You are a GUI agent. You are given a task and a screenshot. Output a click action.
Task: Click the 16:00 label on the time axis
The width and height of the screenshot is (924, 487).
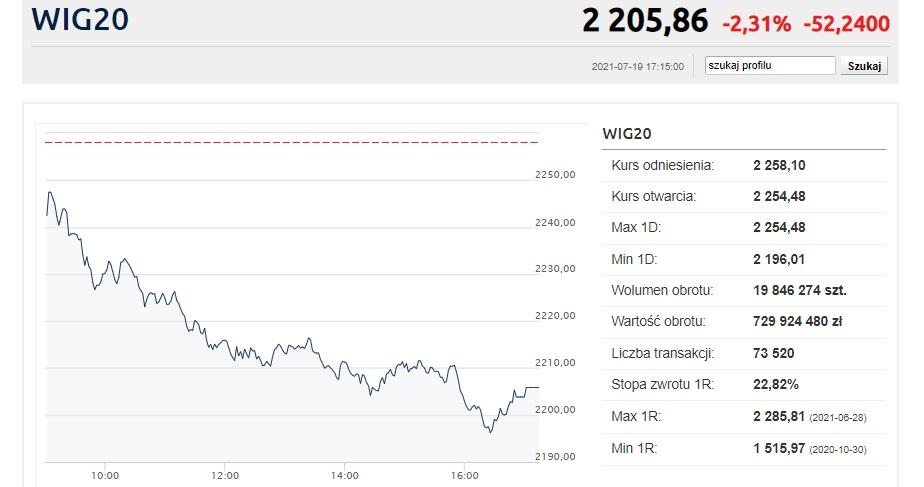(x=465, y=475)
